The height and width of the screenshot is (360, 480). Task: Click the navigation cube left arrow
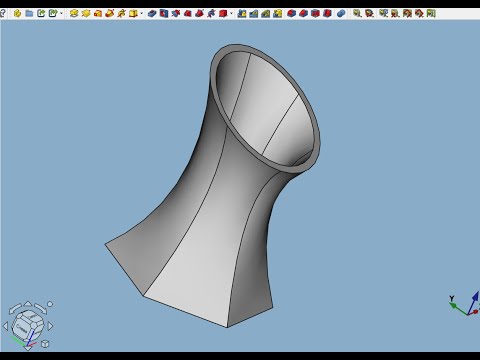(x=5, y=326)
